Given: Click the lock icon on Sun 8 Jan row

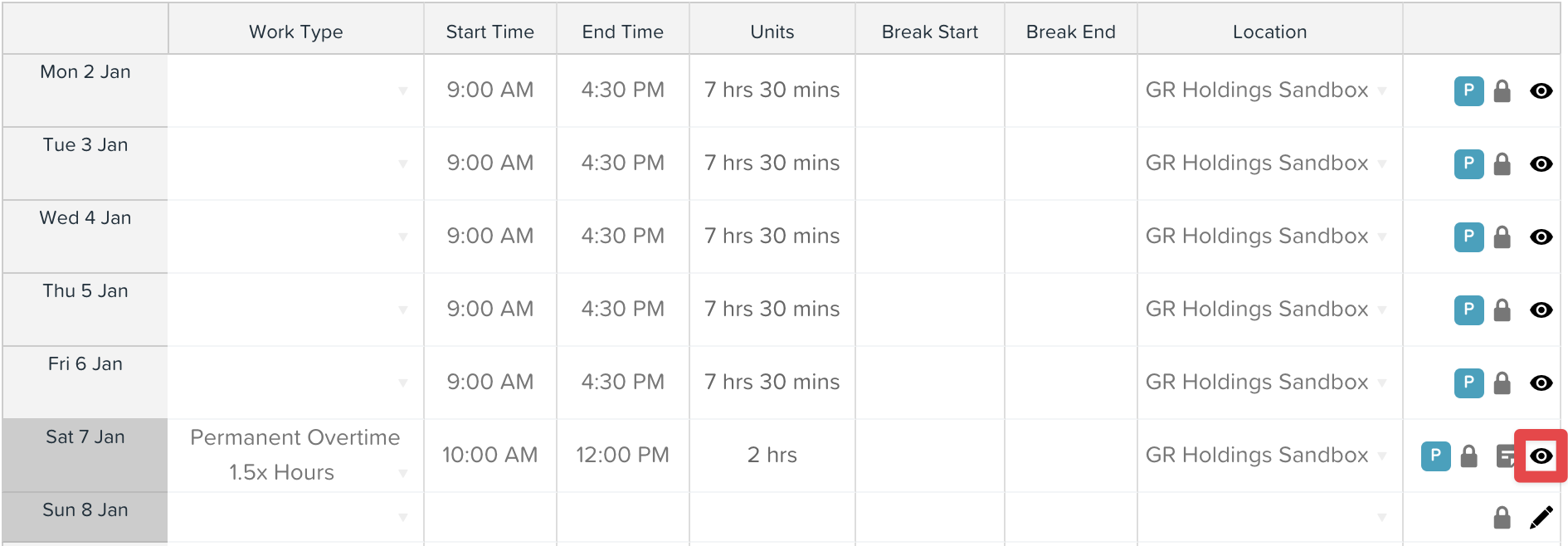Looking at the screenshot, I should click(1502, 517).
